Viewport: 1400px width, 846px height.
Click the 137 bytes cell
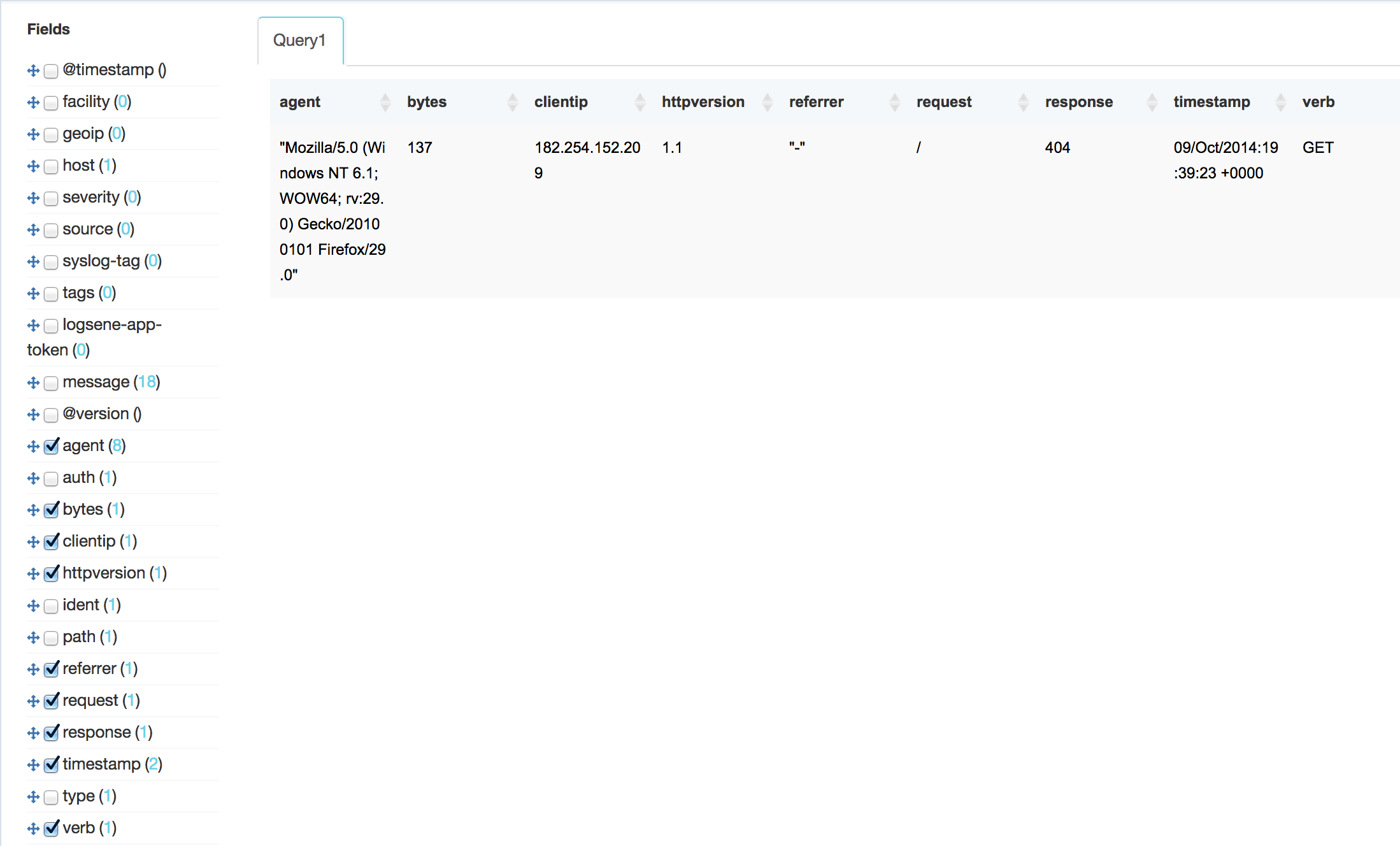tap(420, 148)
